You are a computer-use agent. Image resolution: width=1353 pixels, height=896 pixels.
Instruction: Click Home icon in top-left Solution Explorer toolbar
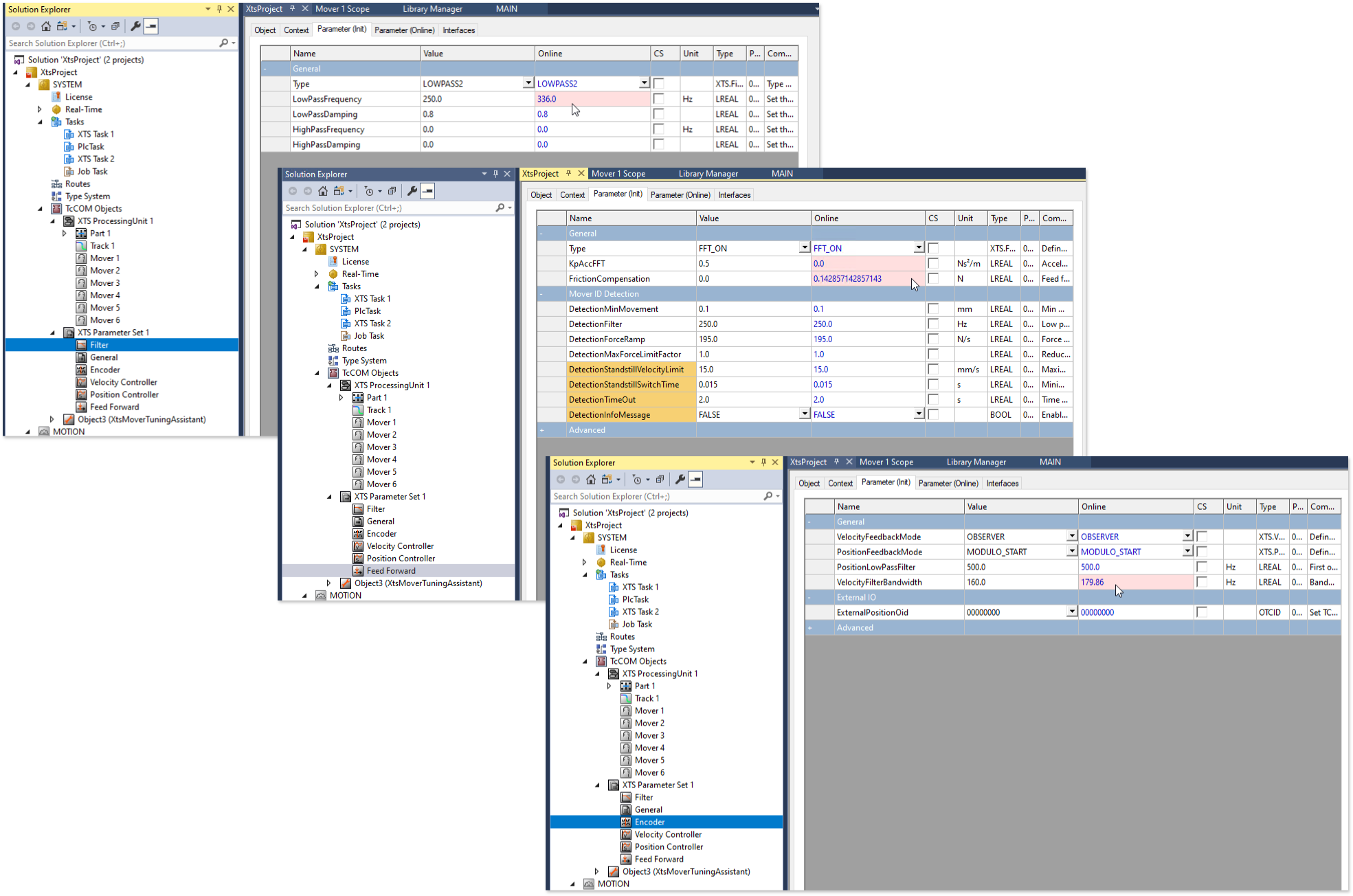point(46,26)
